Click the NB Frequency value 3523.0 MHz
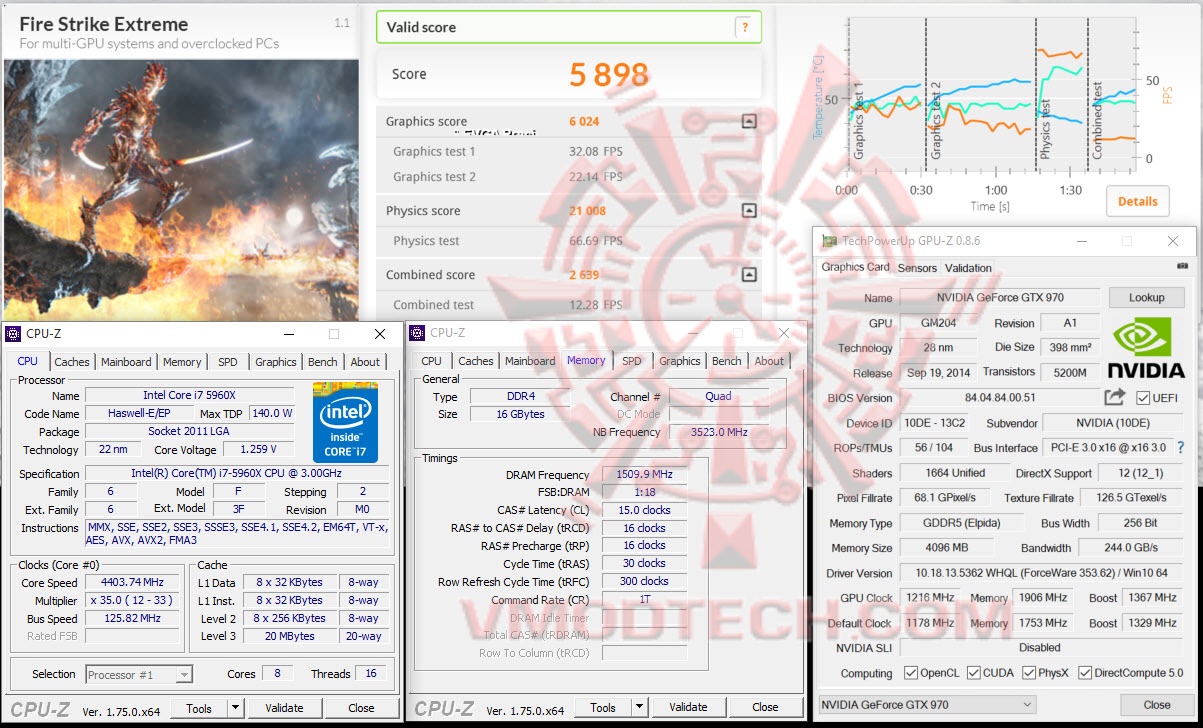The height and width of the screenshot is (728, 1203). click(x=719, y=432)
